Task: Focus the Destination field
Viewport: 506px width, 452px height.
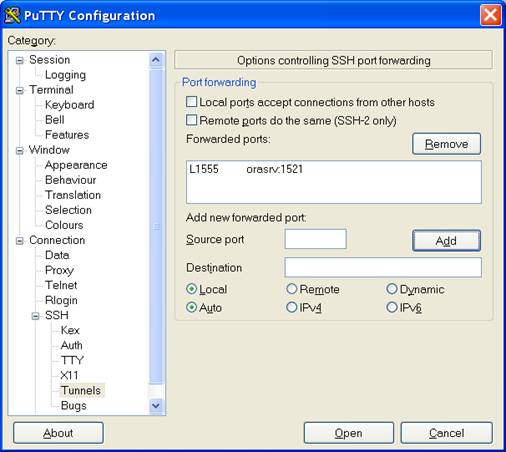Action: click(383, 267)
